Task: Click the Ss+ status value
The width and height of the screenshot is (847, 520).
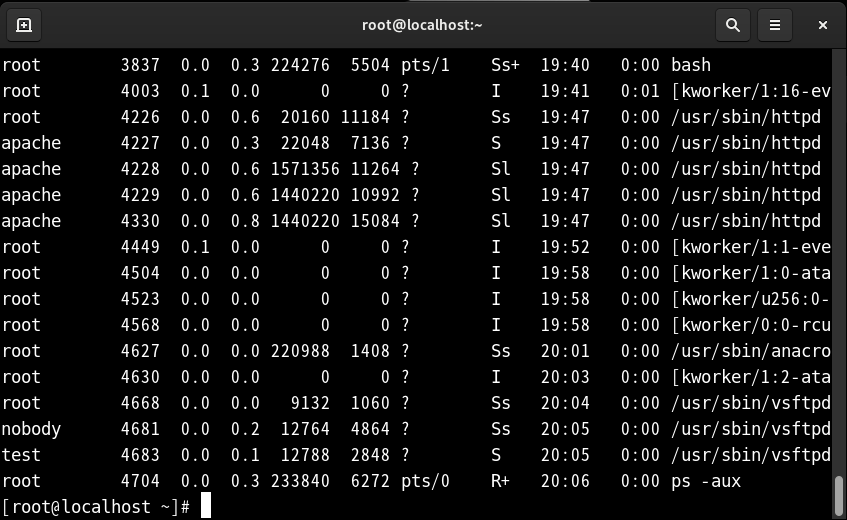Action: [x=505, y=65]
